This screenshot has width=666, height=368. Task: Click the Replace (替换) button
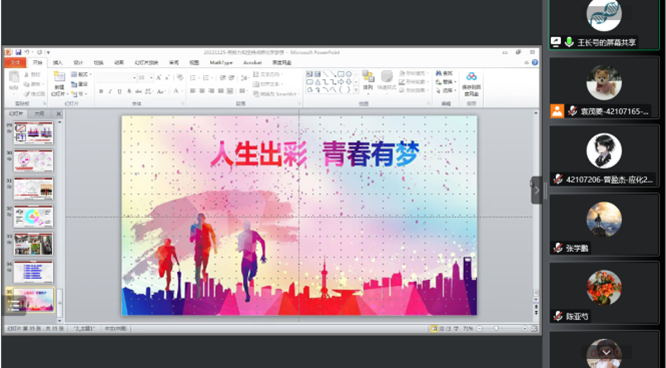(x=446, y=82)
